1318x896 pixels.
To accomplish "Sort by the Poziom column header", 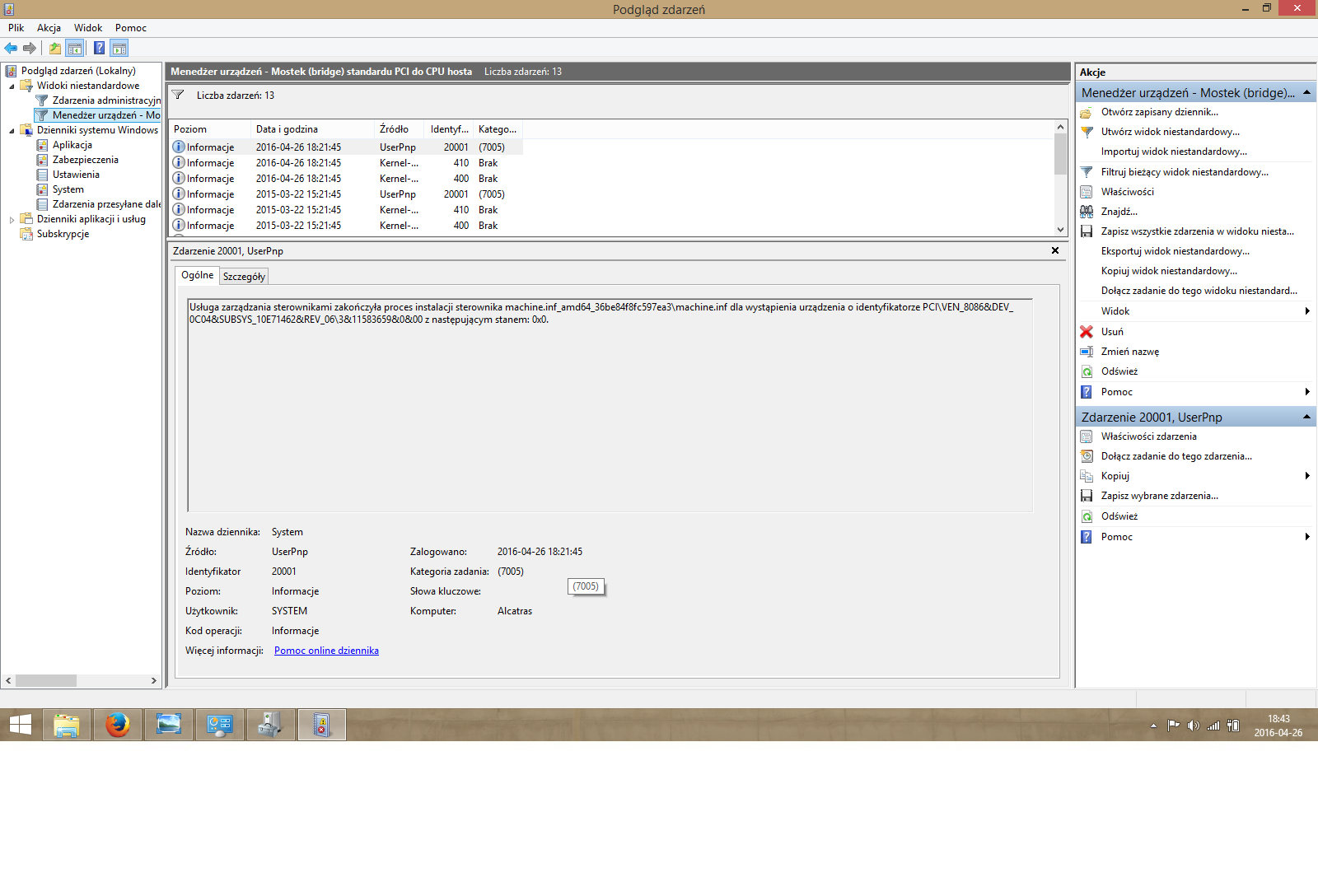I will click(x=209, y=129).
